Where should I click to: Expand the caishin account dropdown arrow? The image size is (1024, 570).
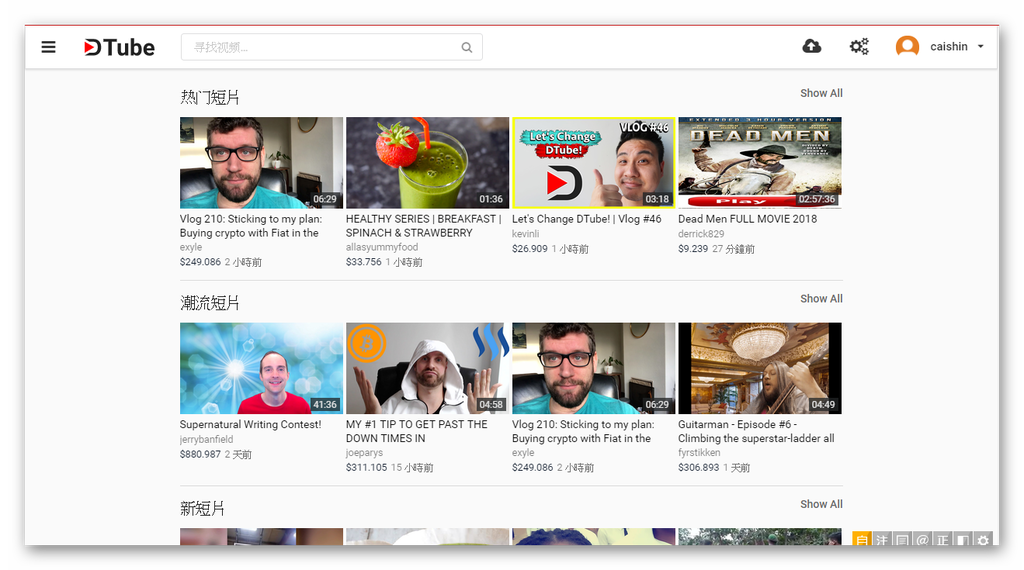point(980,46)
